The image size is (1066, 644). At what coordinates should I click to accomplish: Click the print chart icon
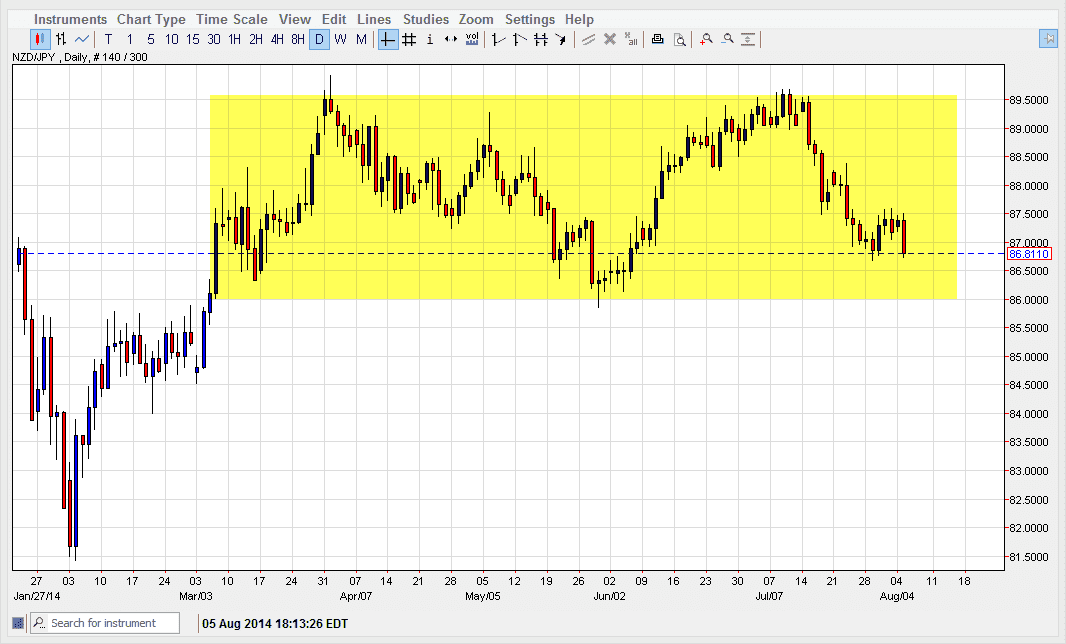point(657,39)
